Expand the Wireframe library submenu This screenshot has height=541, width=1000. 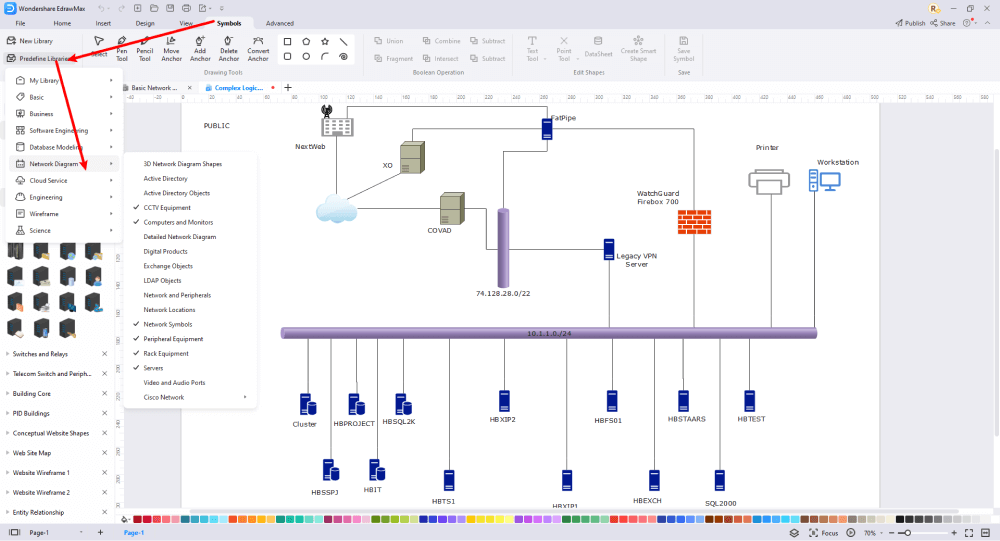(x=64, y=214)
